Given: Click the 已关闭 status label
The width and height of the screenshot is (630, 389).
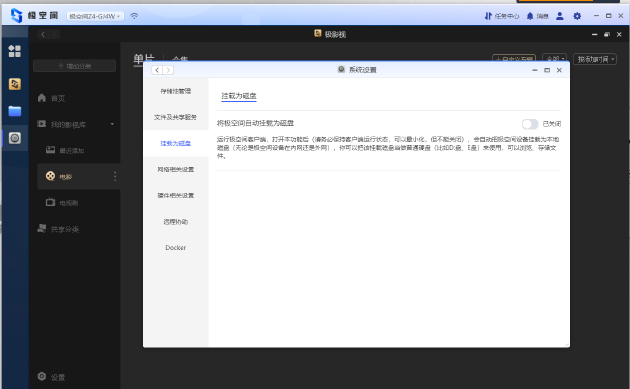Looking at the screenshot, I should pos(552,124).
